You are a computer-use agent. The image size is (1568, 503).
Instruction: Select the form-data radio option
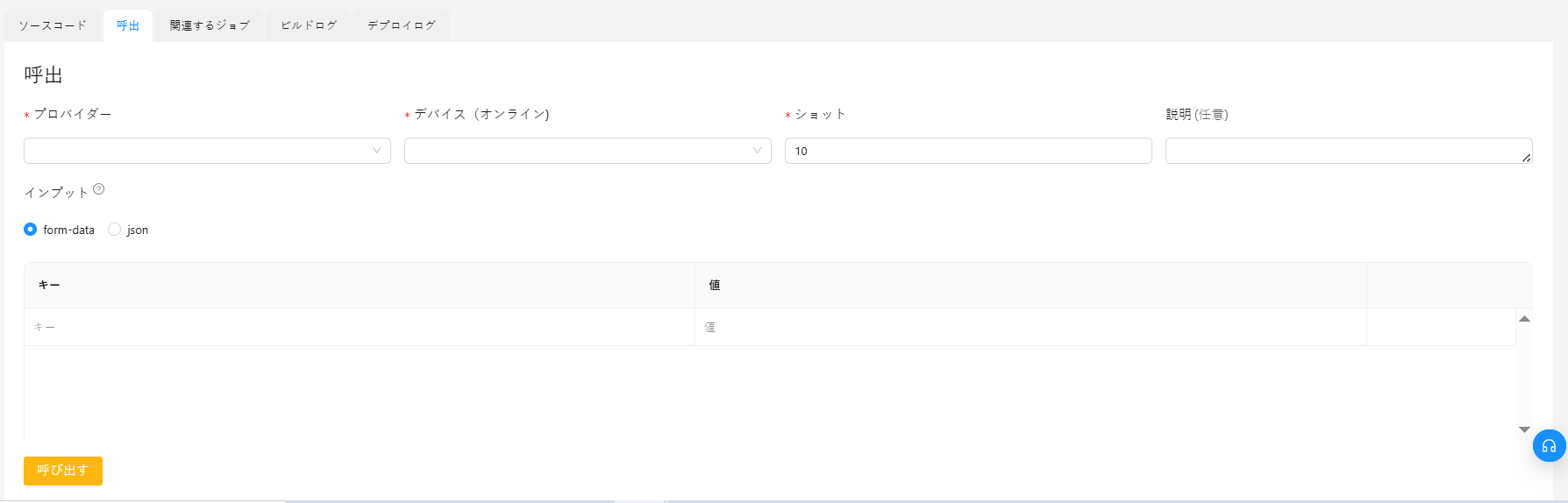coord(31,230)
